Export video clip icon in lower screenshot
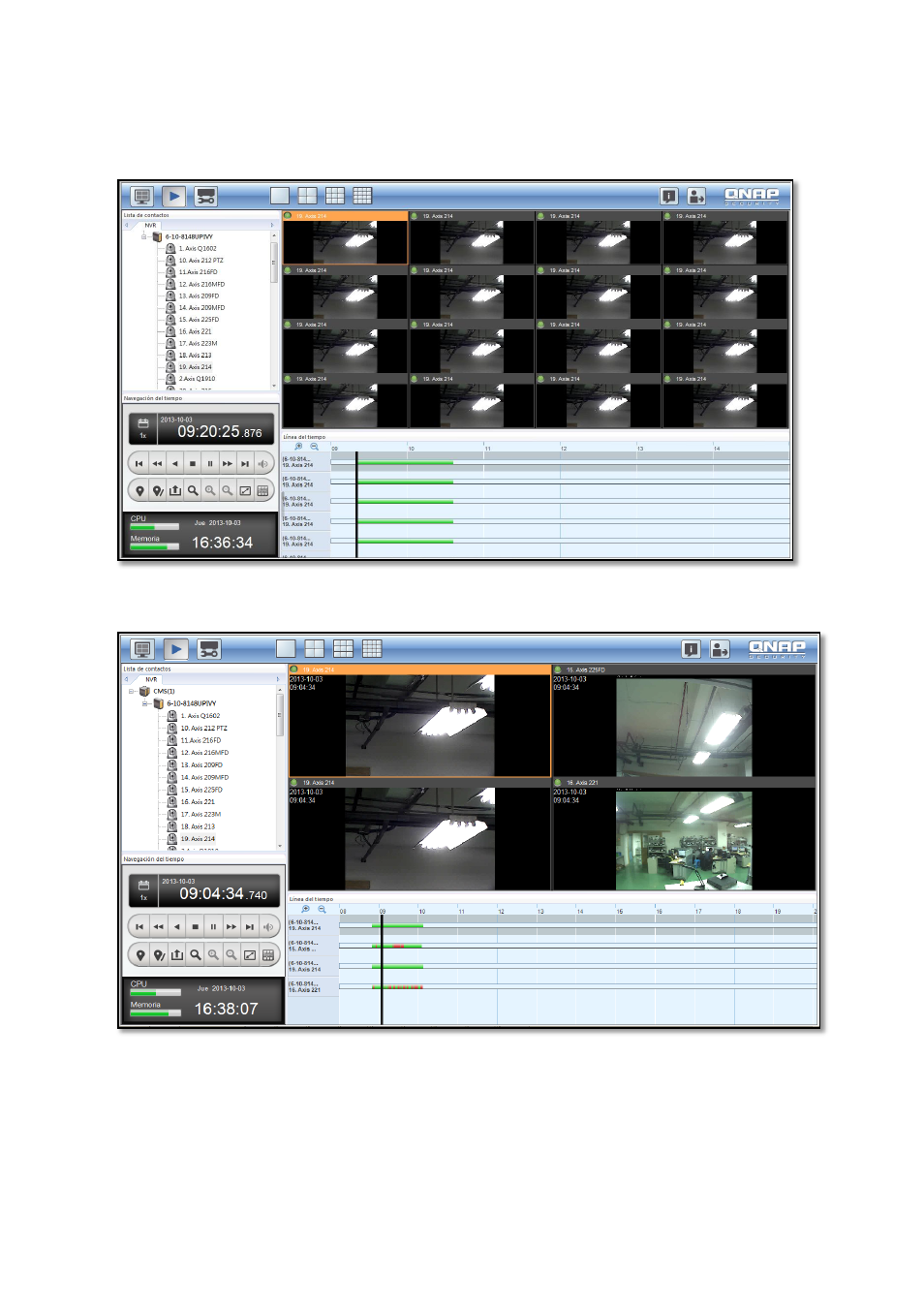924x1307 pixels. 177,955
